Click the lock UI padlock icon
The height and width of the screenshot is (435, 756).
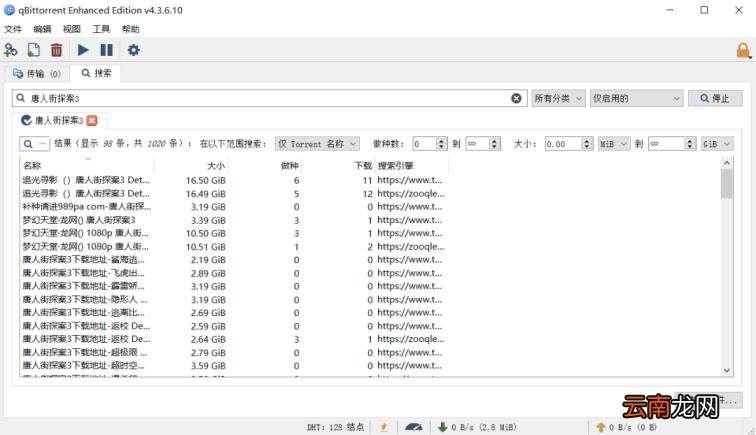click(743, 51)
